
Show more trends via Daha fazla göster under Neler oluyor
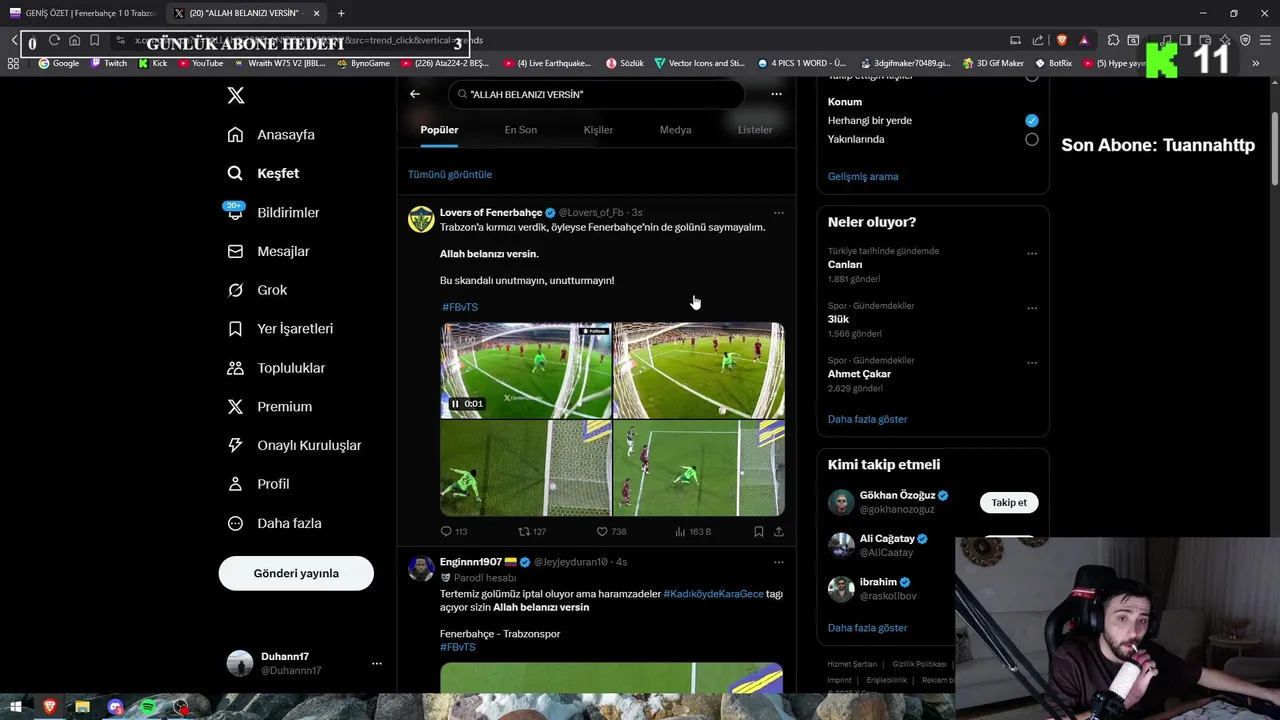pyautogui.click(x=868, y=419)
